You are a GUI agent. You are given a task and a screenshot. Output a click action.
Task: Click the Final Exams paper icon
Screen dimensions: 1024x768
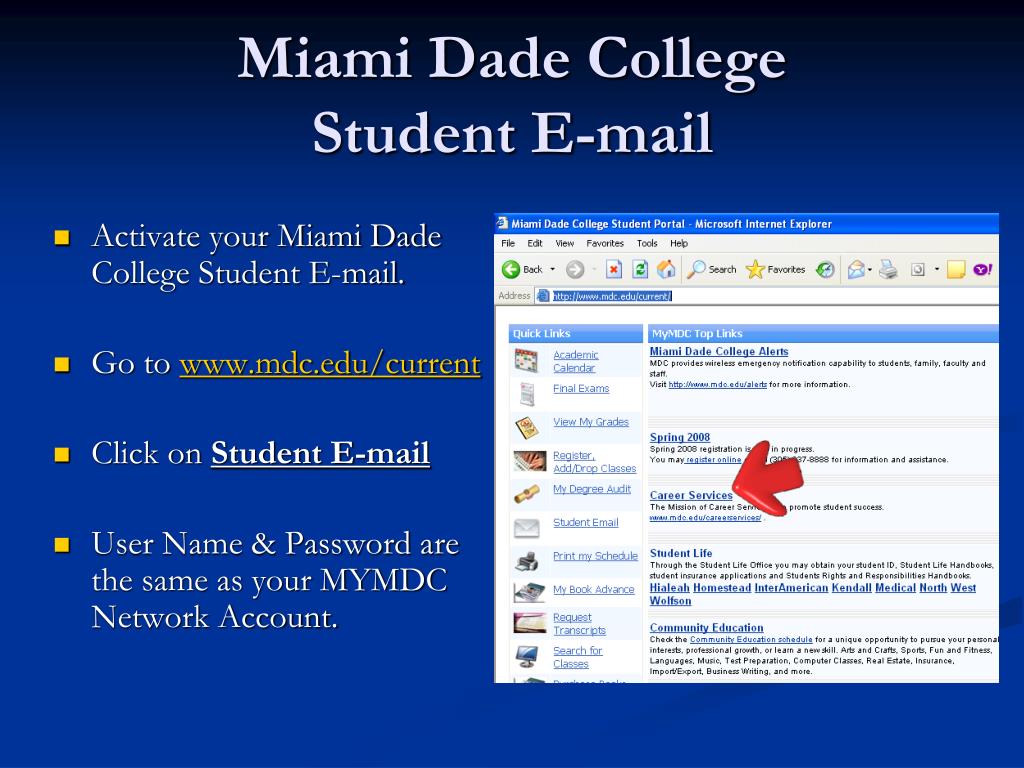point(527,394)
